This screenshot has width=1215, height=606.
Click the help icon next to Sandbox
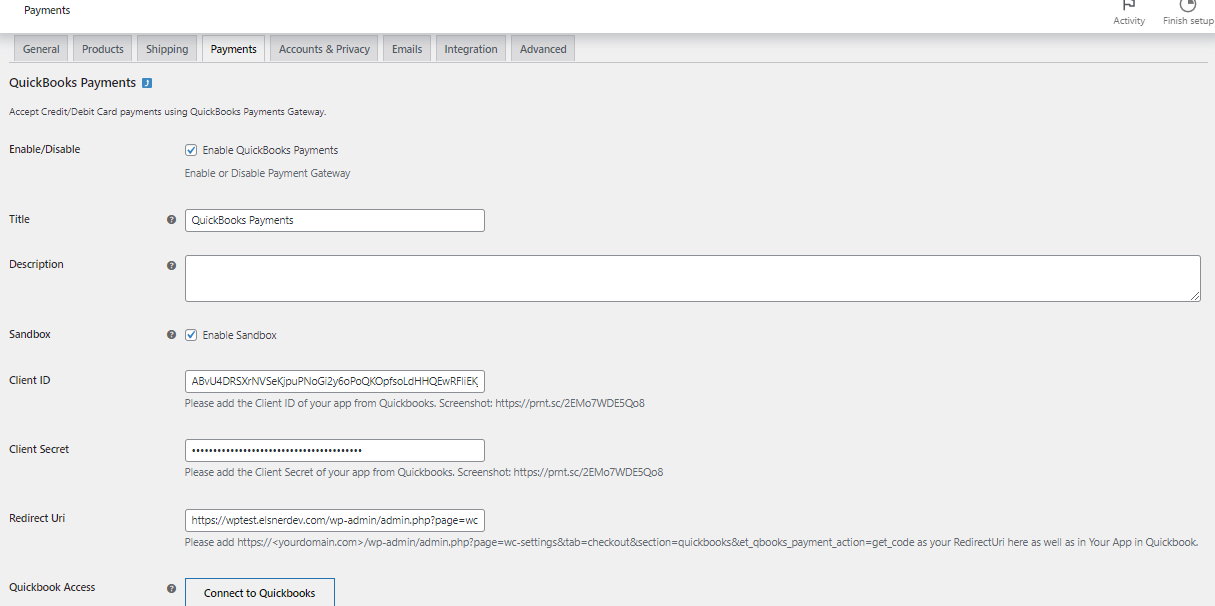(171, 335)
